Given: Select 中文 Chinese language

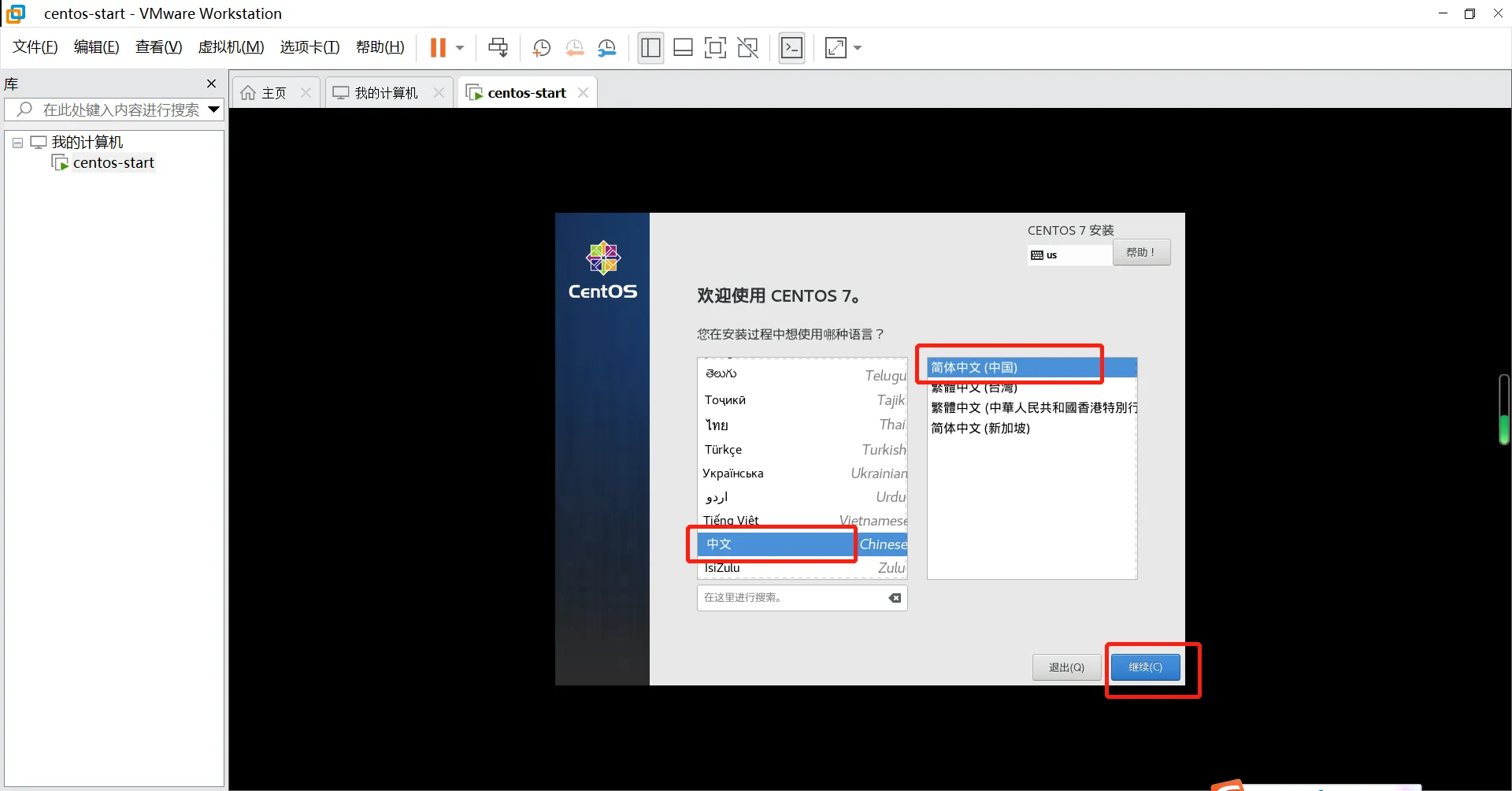Looking at the screenshot, I should coord(802,544).
